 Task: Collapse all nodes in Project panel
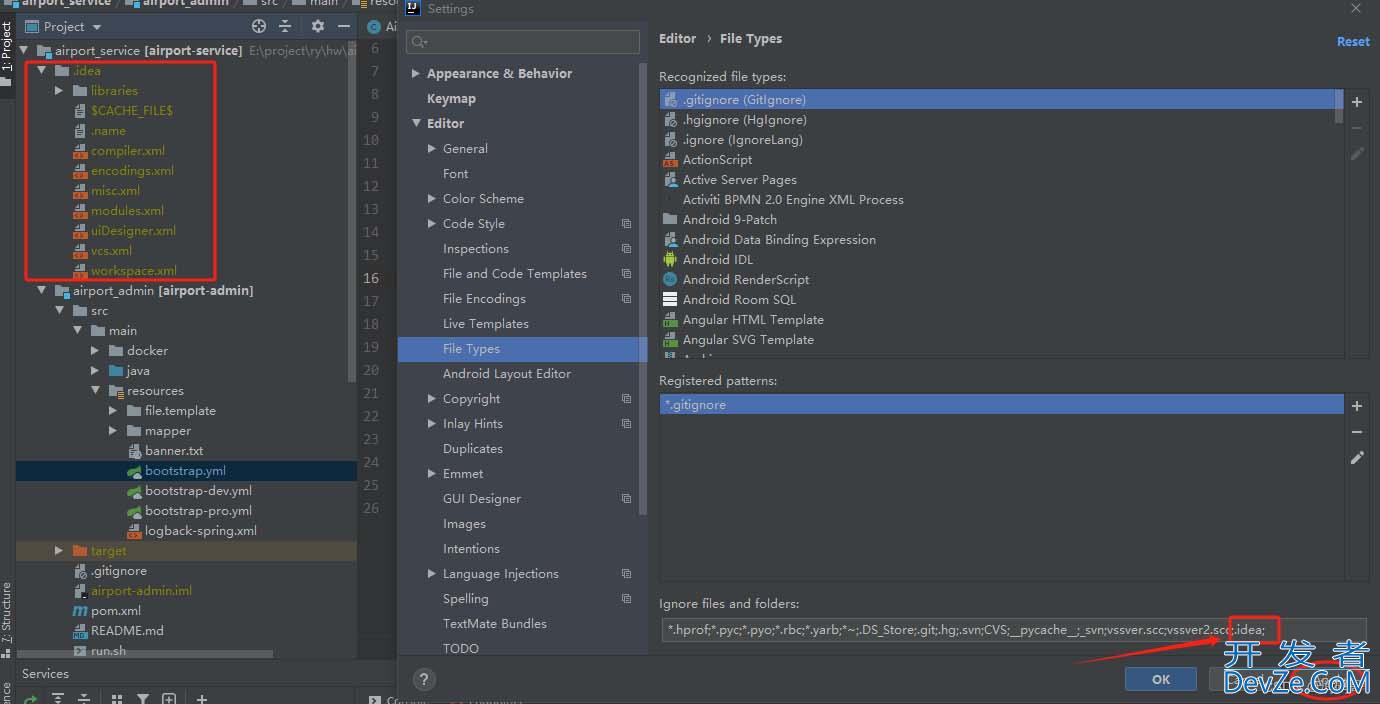(285, 26)
